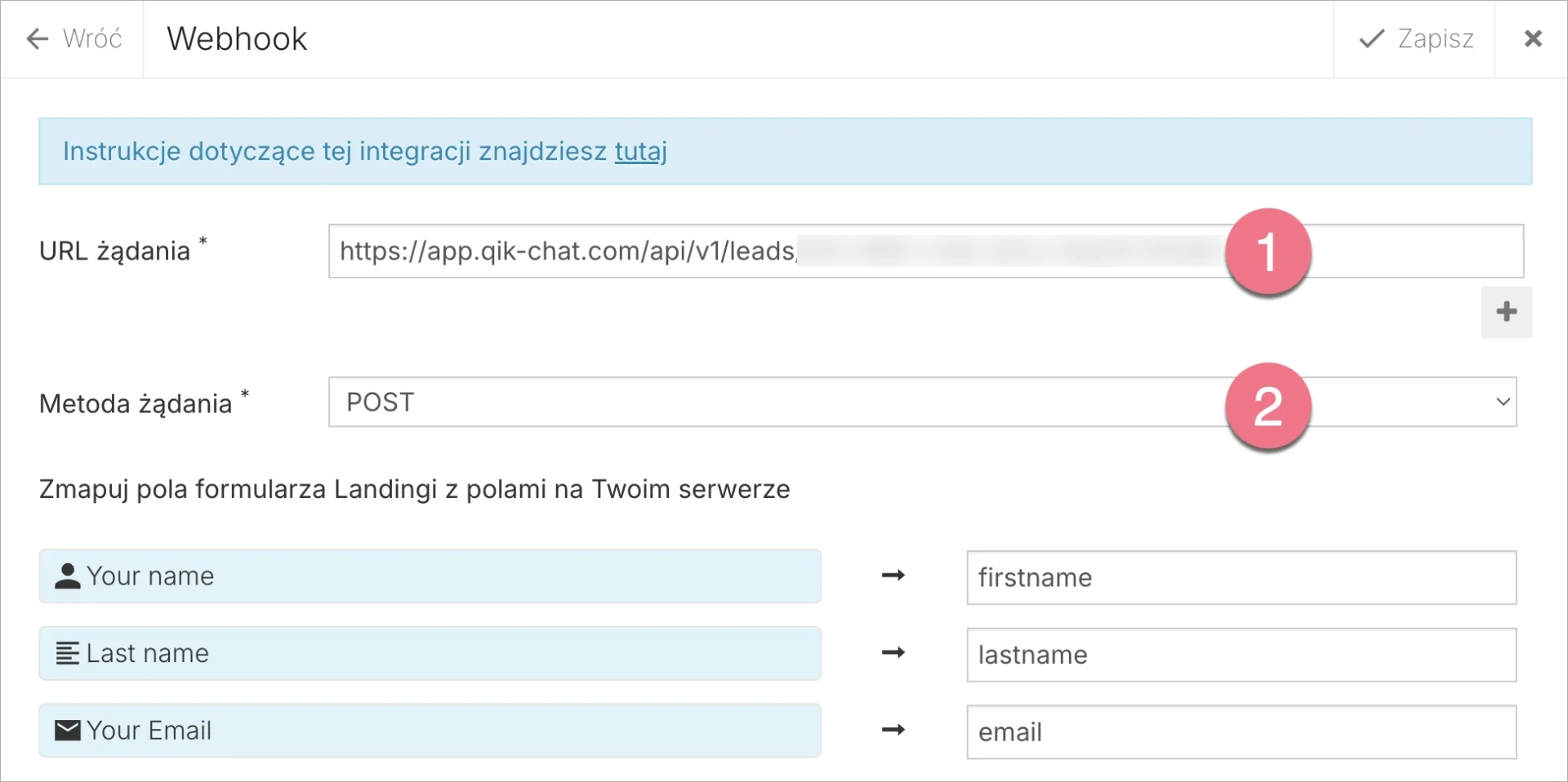Click the arrow mapping Your Email to email
Image resolution: width=1568 pixels, height=782 pixels.
pos(894,731)
